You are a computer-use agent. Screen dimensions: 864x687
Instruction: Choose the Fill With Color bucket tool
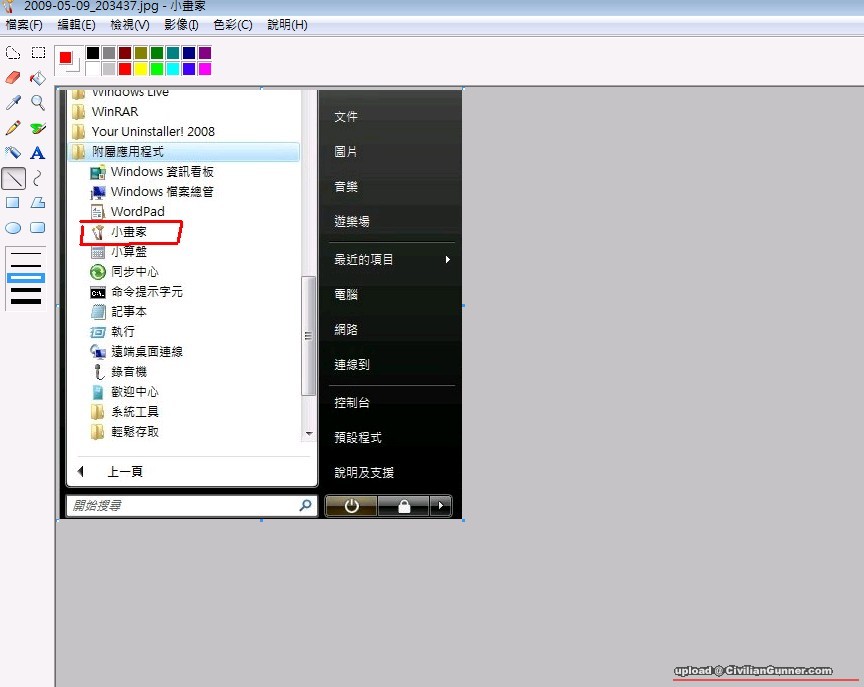click(38, 78)
